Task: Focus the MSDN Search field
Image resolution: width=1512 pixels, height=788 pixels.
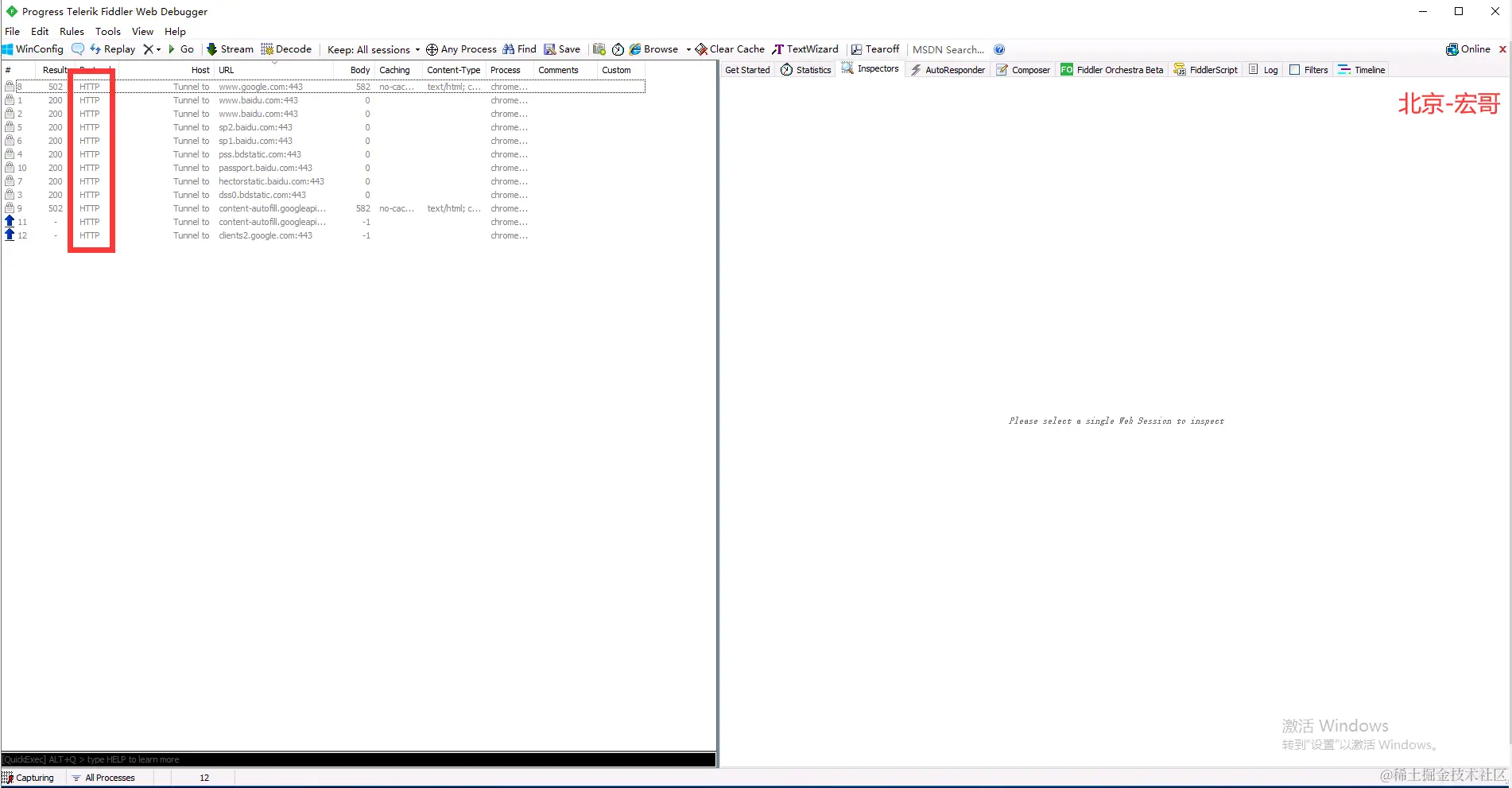Action: point(948,49)
